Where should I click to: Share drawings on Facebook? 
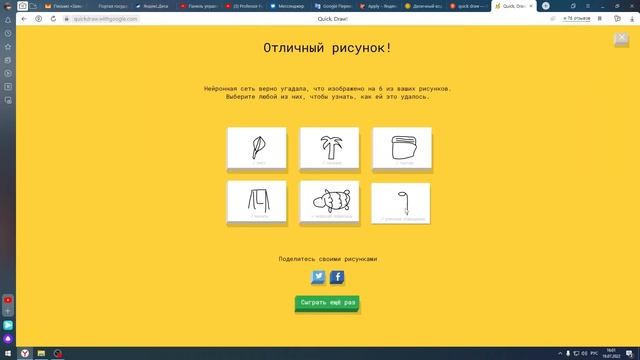point(337,277)
